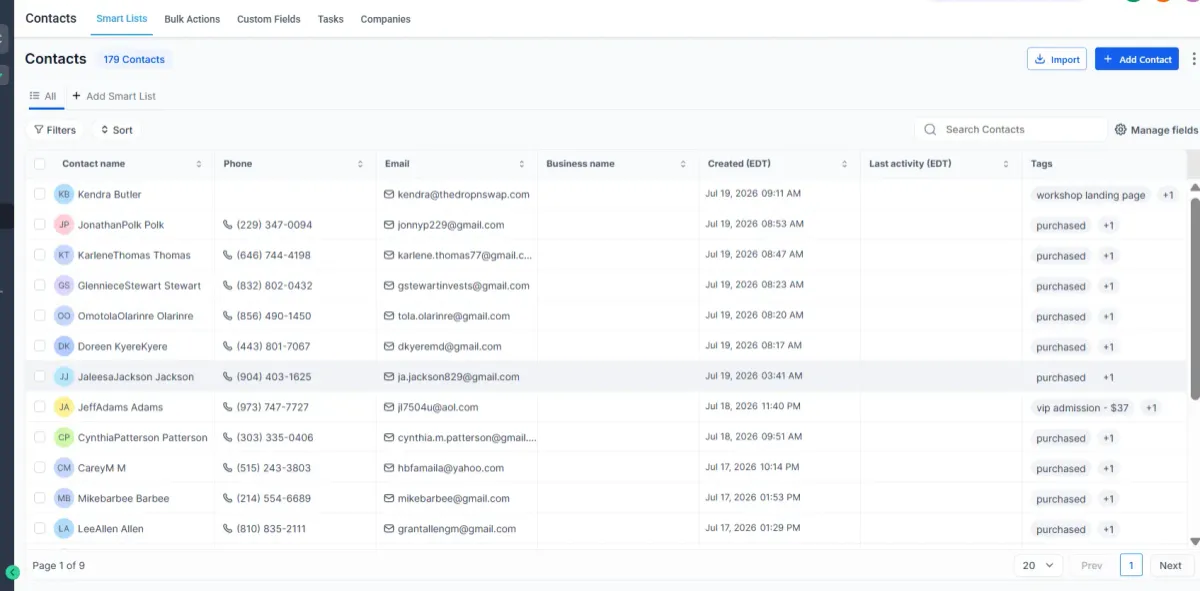The width and height of the screenshot is (1200, 591).
Task: Expand +1 tags on Kendra Butler row
Action: [1168, 195]
